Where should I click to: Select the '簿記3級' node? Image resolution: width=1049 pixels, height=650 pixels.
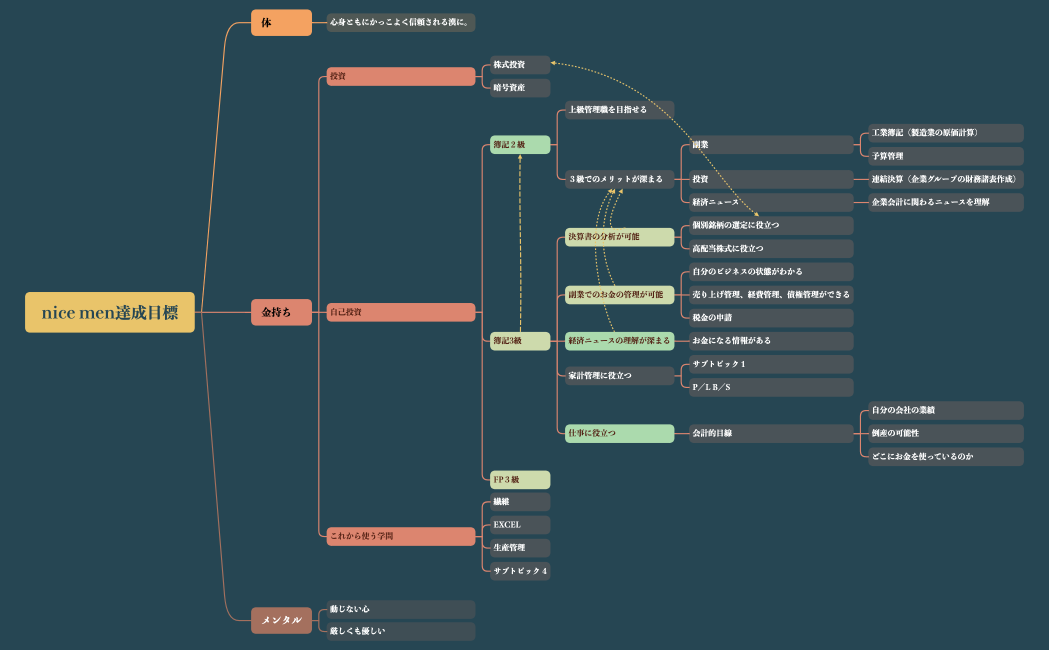click(x=520, y=341)
